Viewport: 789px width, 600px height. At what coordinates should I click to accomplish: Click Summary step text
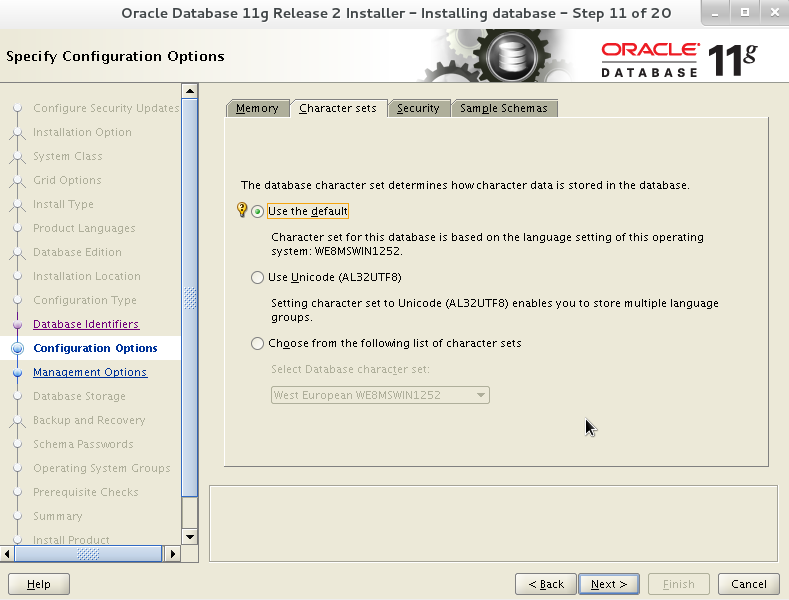coord(58,516)
